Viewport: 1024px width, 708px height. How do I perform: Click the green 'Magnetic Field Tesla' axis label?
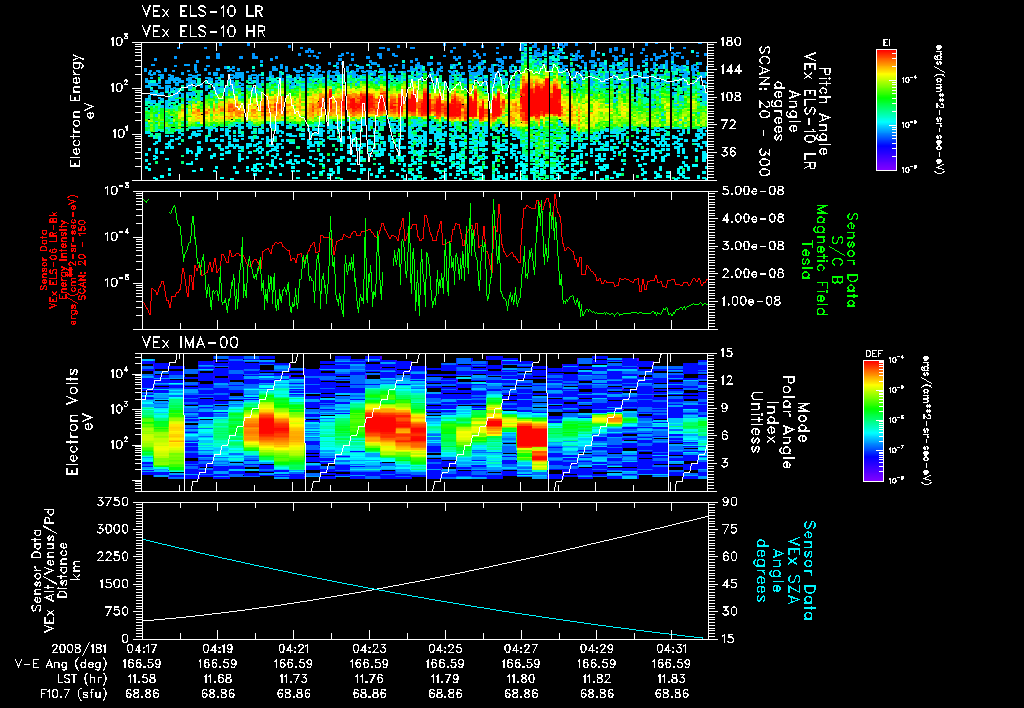pyautogui.click(x=814, y=260)
